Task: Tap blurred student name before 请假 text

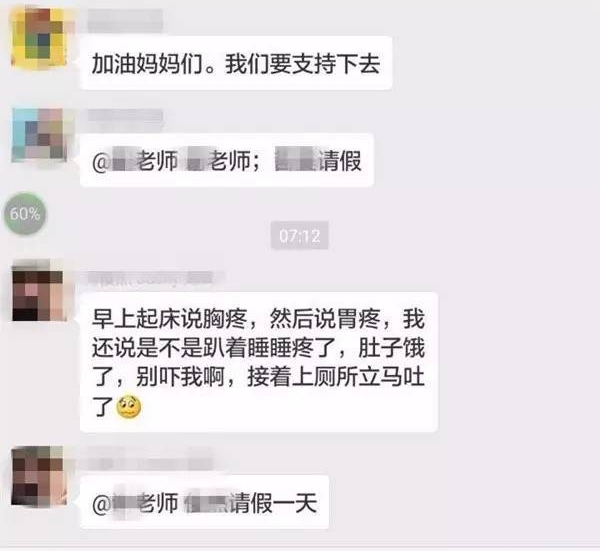Action: click(x=297, y=160)
